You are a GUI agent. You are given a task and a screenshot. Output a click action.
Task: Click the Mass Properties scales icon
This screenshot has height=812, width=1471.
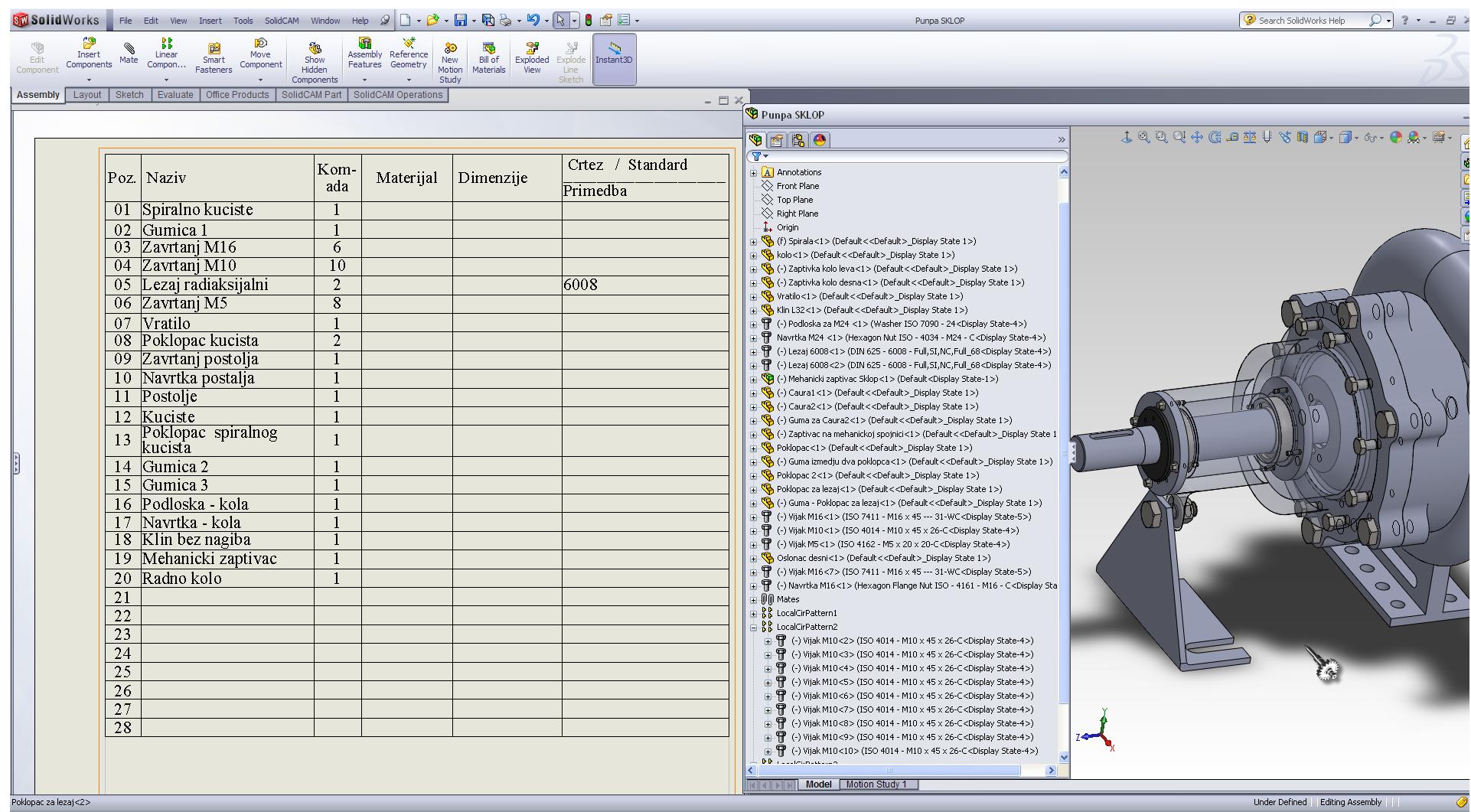pos(1250,138)
